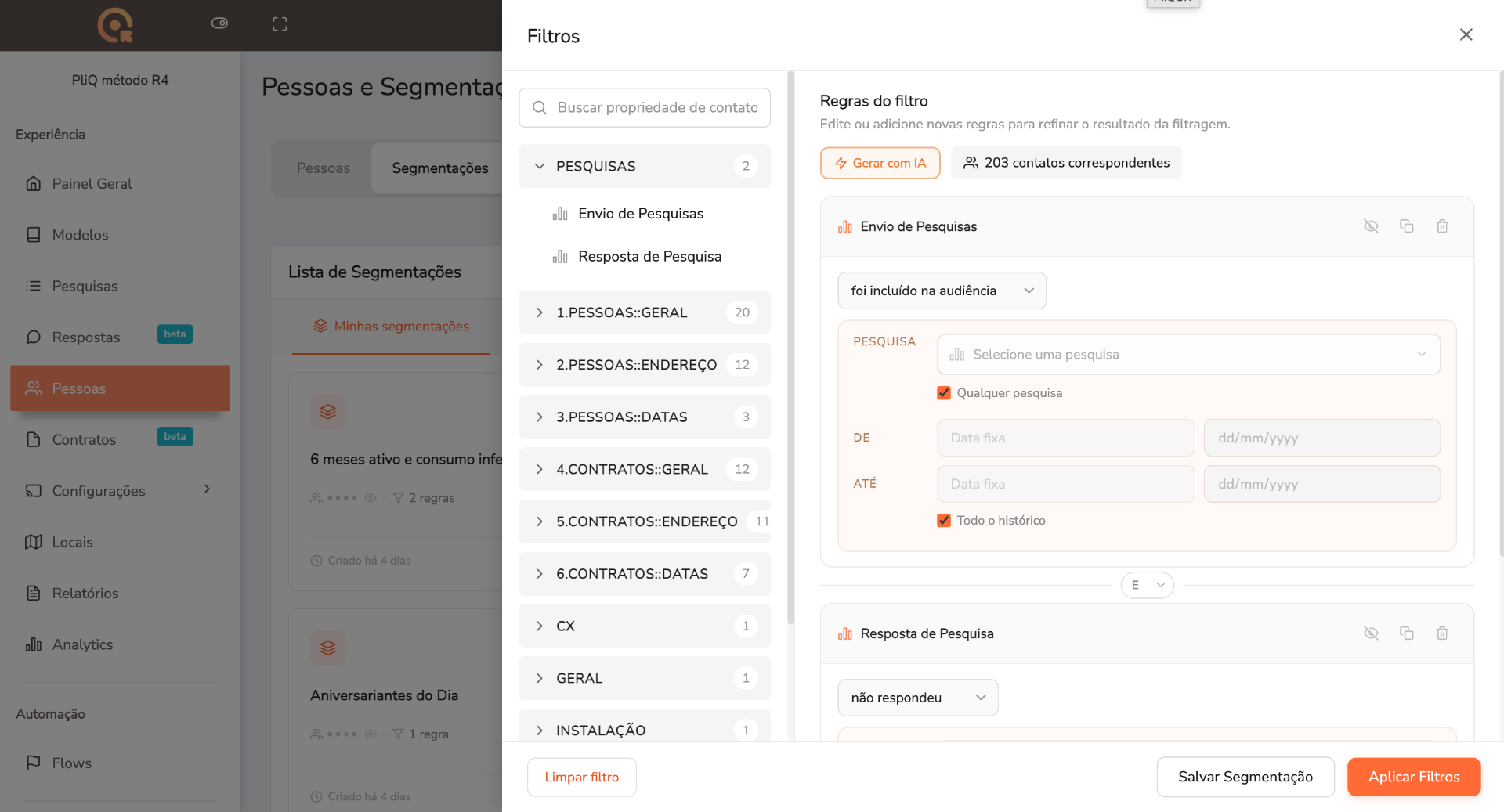Click the Locais map icon
This screenshot has width=1504, height=812.
point(33,542)
